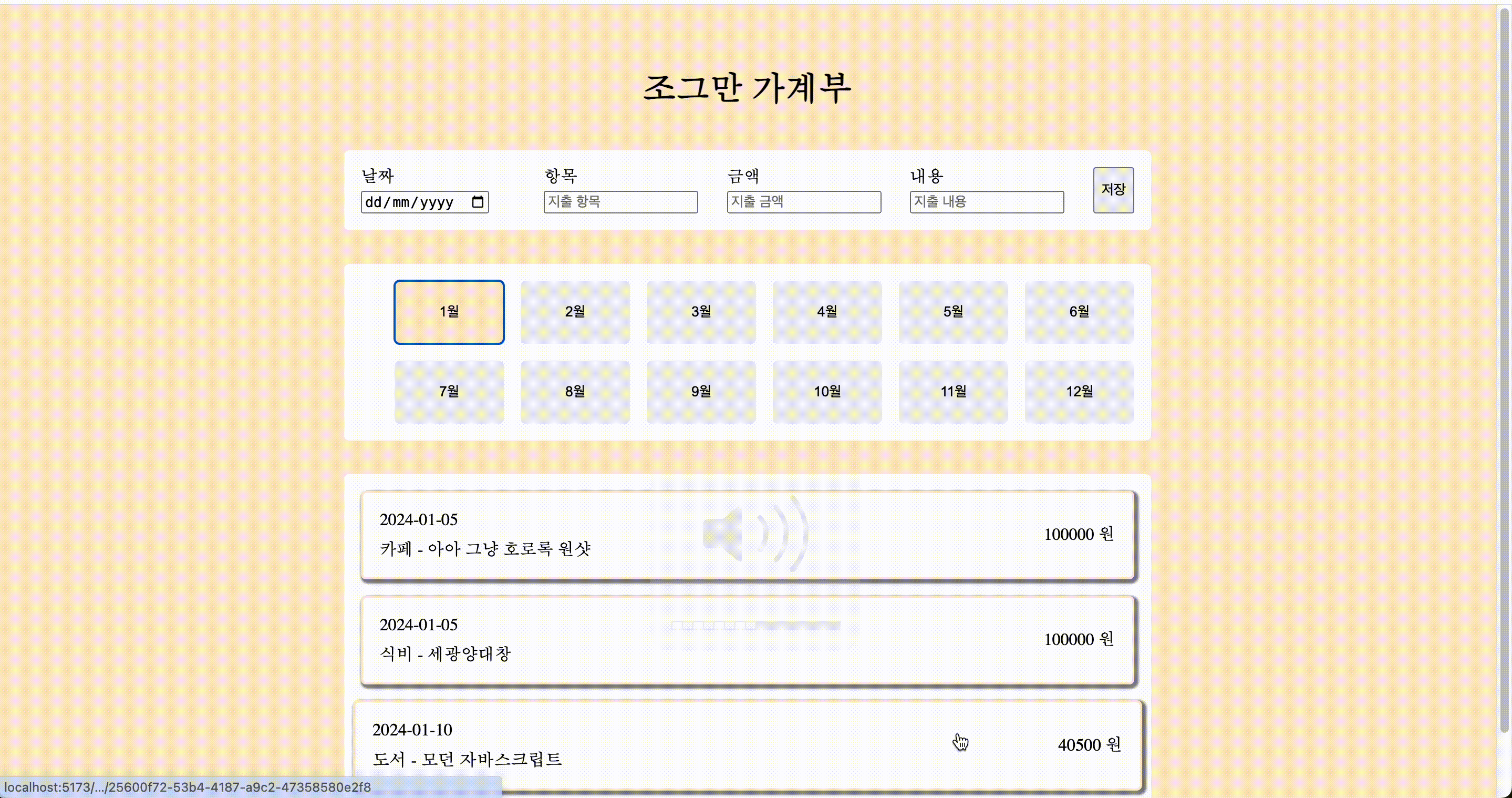
Task: Switch to the 2월 month tab
Action: (575, 312)
